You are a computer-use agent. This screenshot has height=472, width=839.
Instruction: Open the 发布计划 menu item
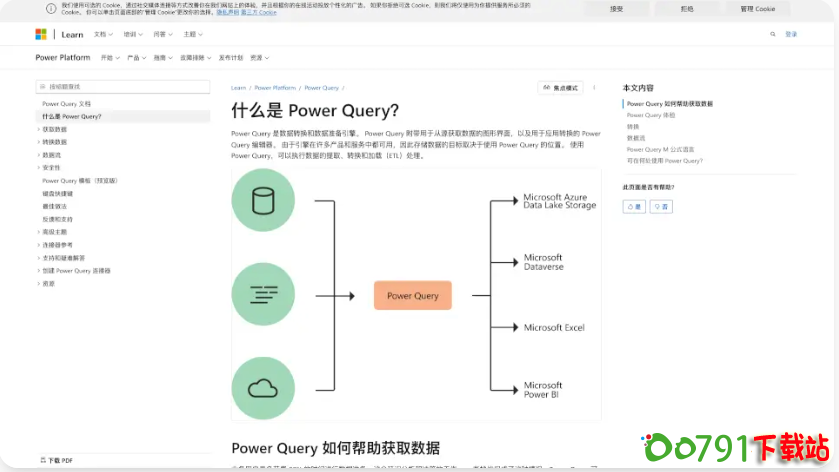(230, 58)
